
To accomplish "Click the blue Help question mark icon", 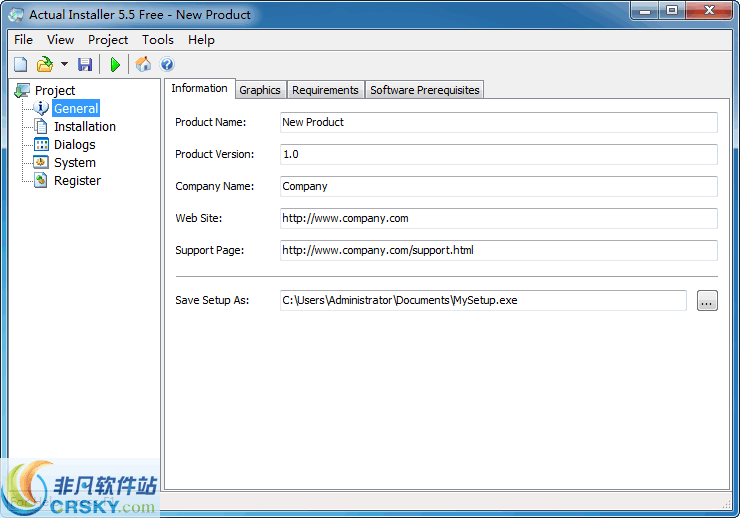I will tap(167, 64).
